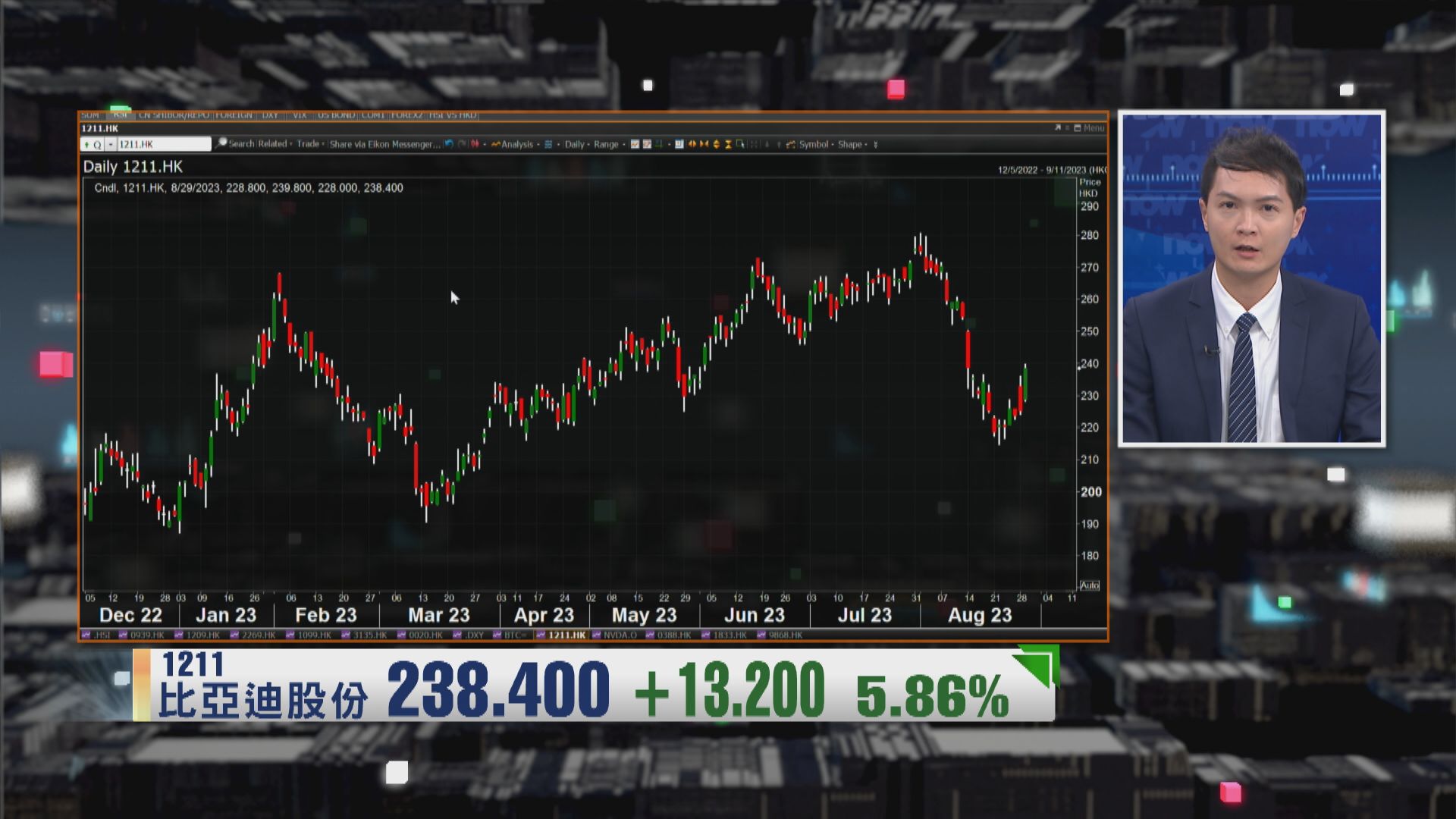
Task: Toggle the Auto scale button on price axis
Action: (x=1089, y=585)
